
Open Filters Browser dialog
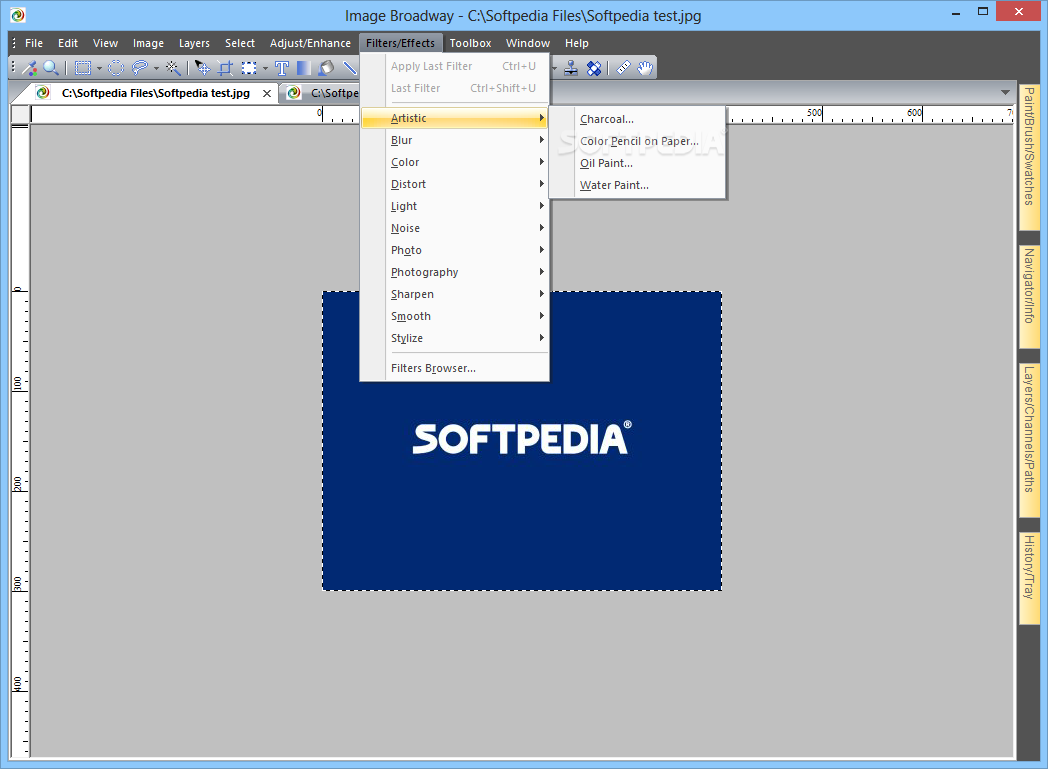pos(454,368)
